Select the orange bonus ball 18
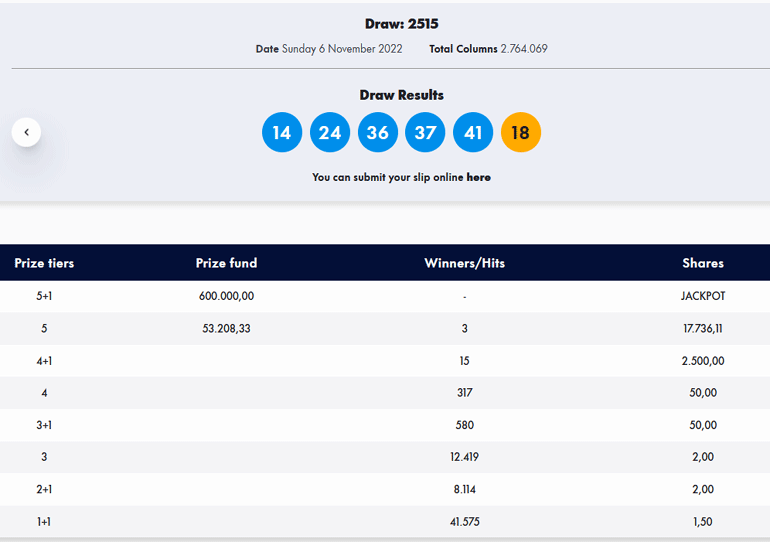 tap(520, 133)
